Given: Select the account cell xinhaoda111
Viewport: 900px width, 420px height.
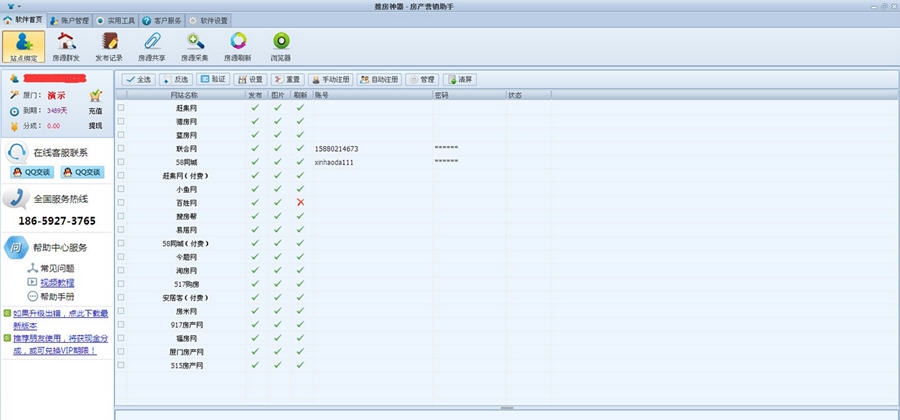Looking at the screenshot, I should click(334, 162).
